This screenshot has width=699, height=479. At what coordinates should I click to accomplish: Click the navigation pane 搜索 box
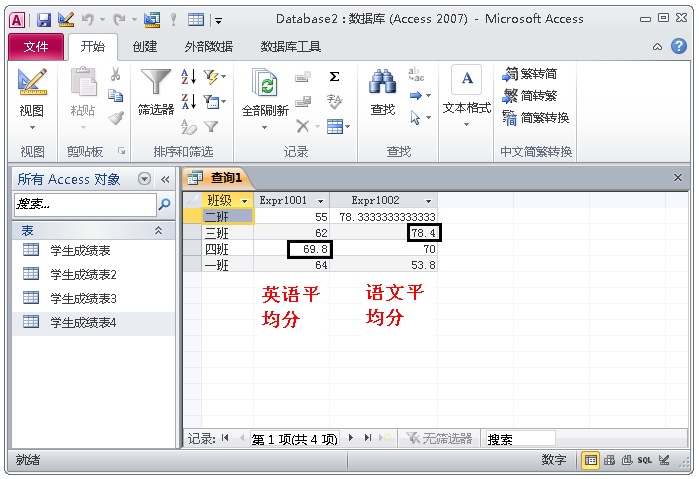tap(85, 204)
